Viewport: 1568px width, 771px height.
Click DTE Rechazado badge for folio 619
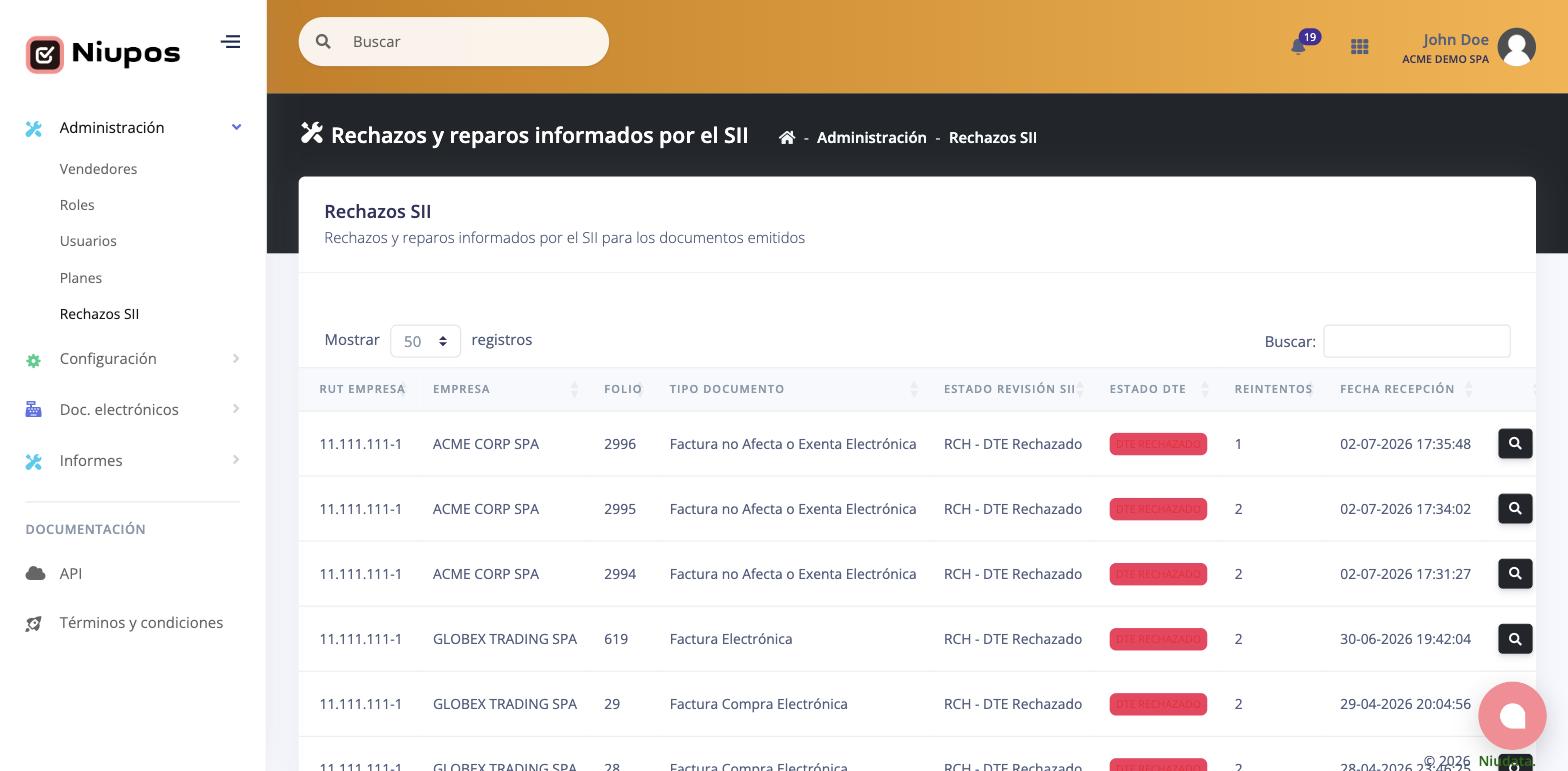[x=1158, y=639]
